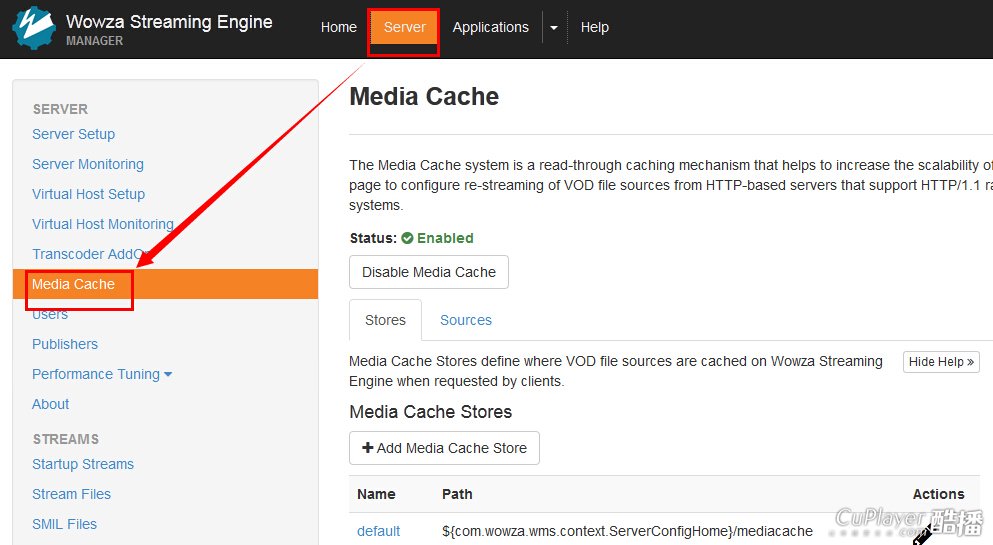Open the Help menu item
993x545 pixels.
click(594, 28)
